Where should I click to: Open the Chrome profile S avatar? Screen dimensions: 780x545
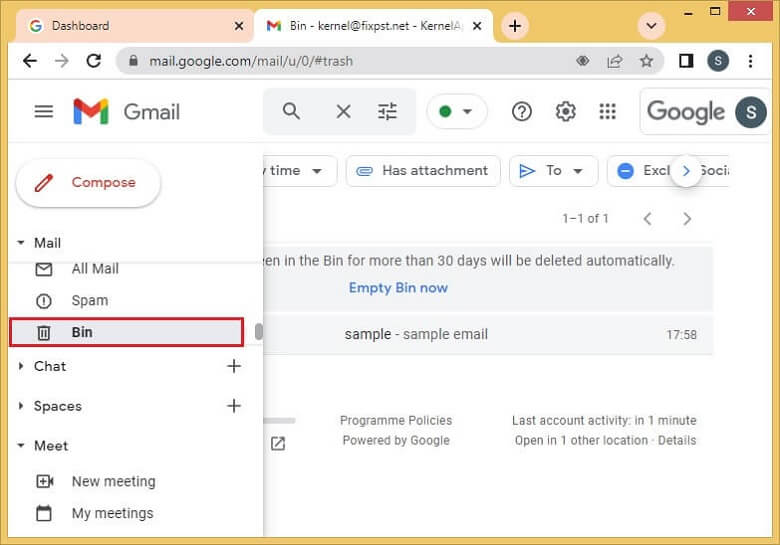point(718,61)
